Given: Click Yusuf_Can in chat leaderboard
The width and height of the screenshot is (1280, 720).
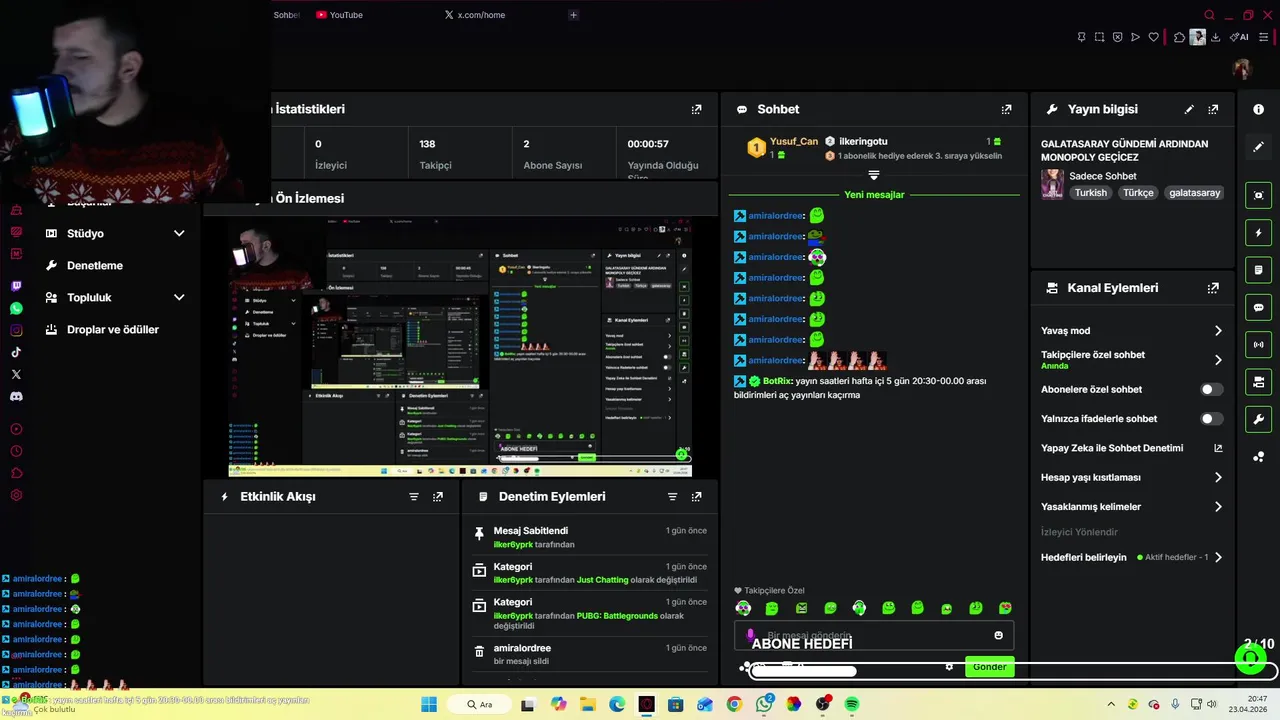Looking at the screenshot, I should tap(793, 142).
